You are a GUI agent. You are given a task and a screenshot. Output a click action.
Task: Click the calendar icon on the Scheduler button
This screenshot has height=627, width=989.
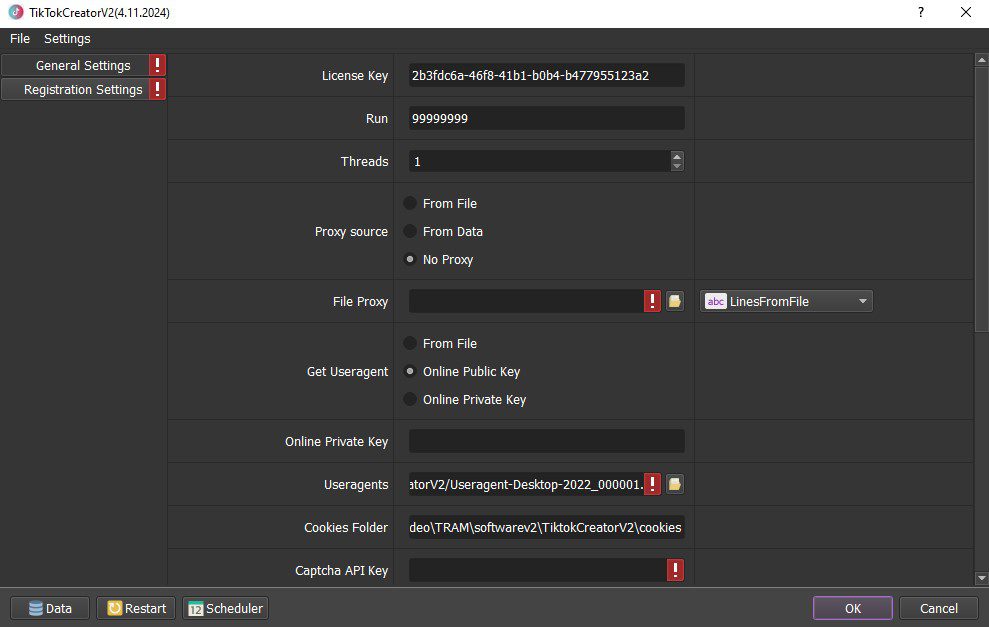[196, 608]
